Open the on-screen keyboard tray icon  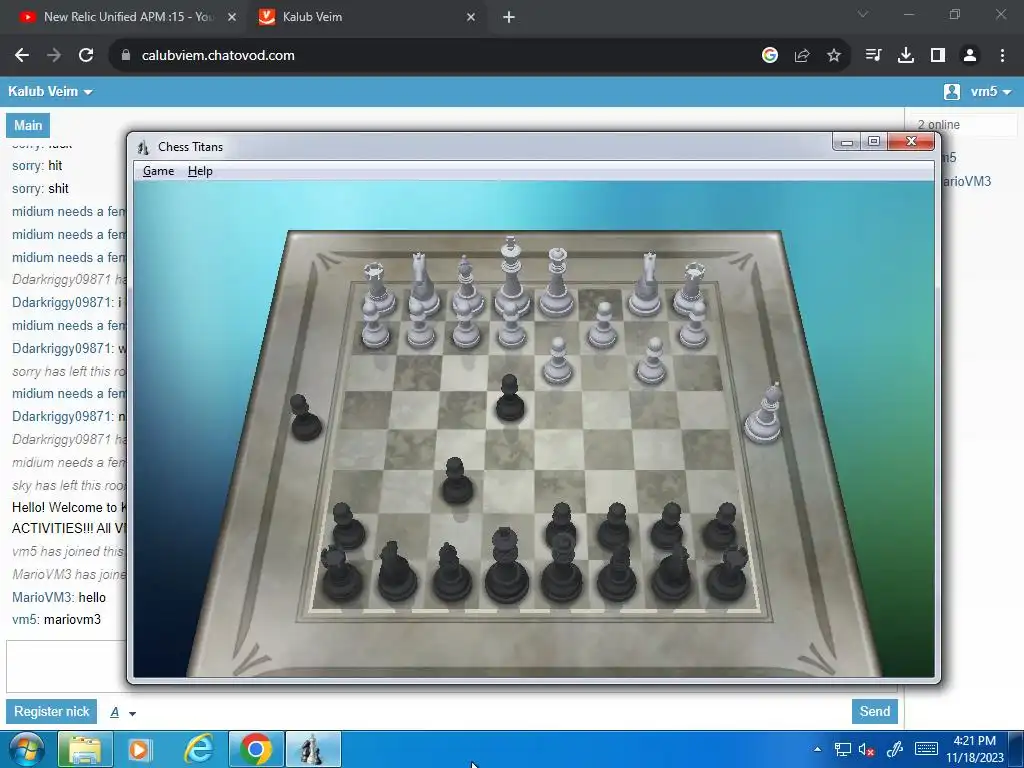click(x=926, y=749)
